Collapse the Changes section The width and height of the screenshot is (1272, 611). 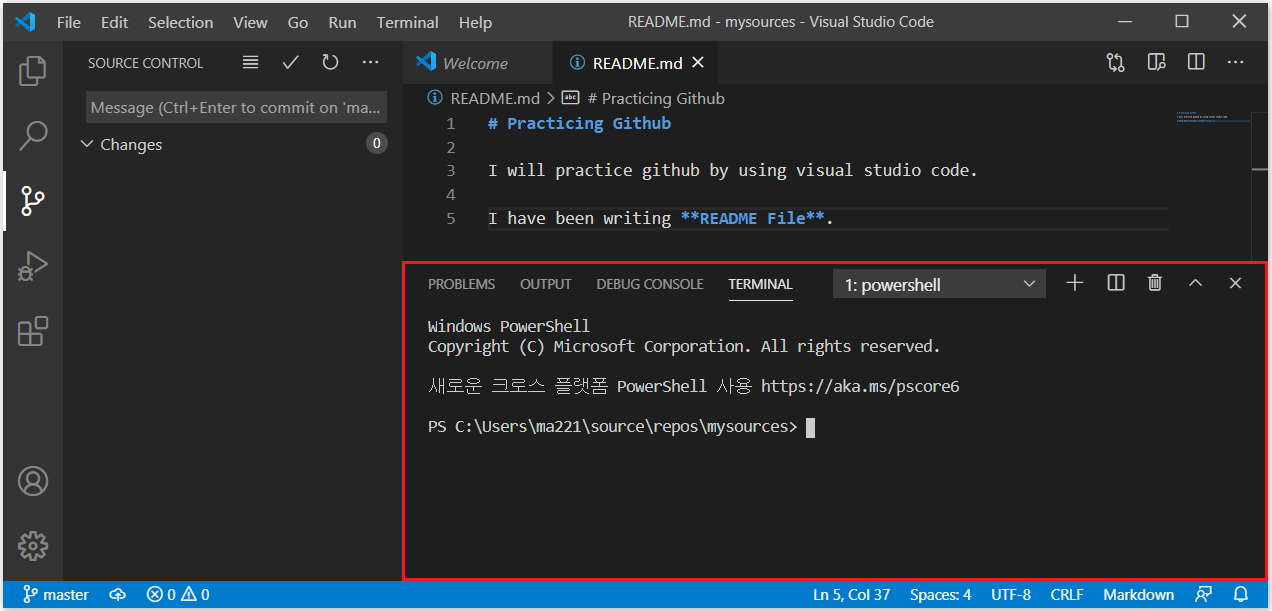[86, 144]
